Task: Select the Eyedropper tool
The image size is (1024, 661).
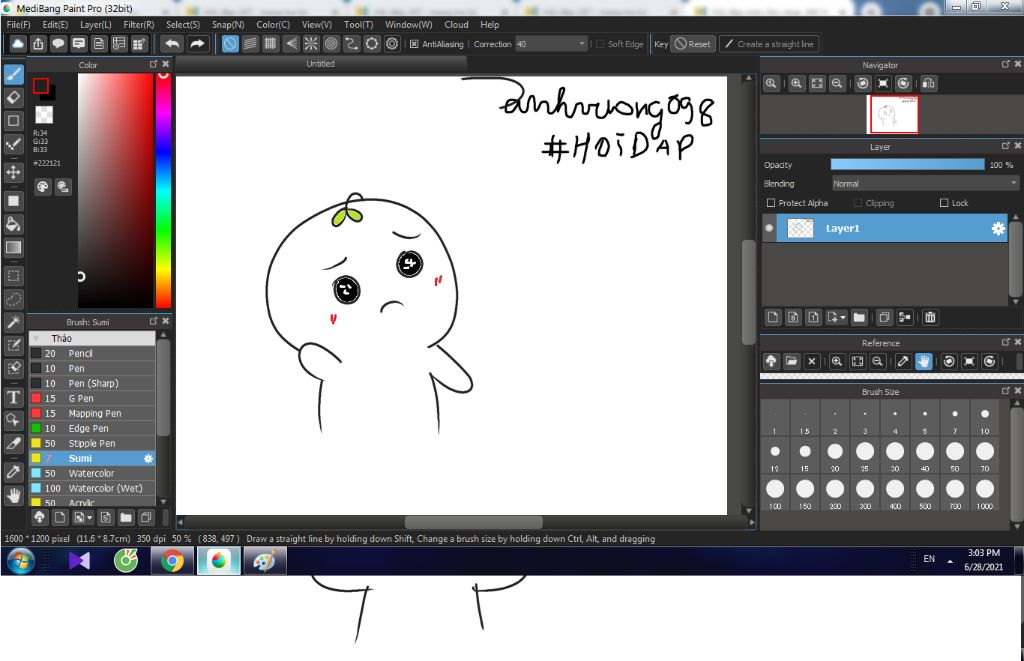Action: coord(14,472)
